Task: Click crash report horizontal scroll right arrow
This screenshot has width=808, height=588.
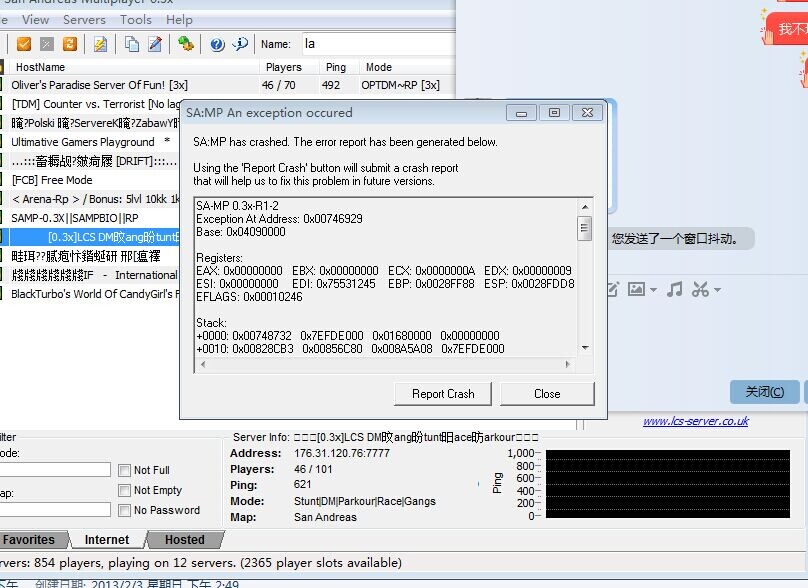Action: (568, 364)
